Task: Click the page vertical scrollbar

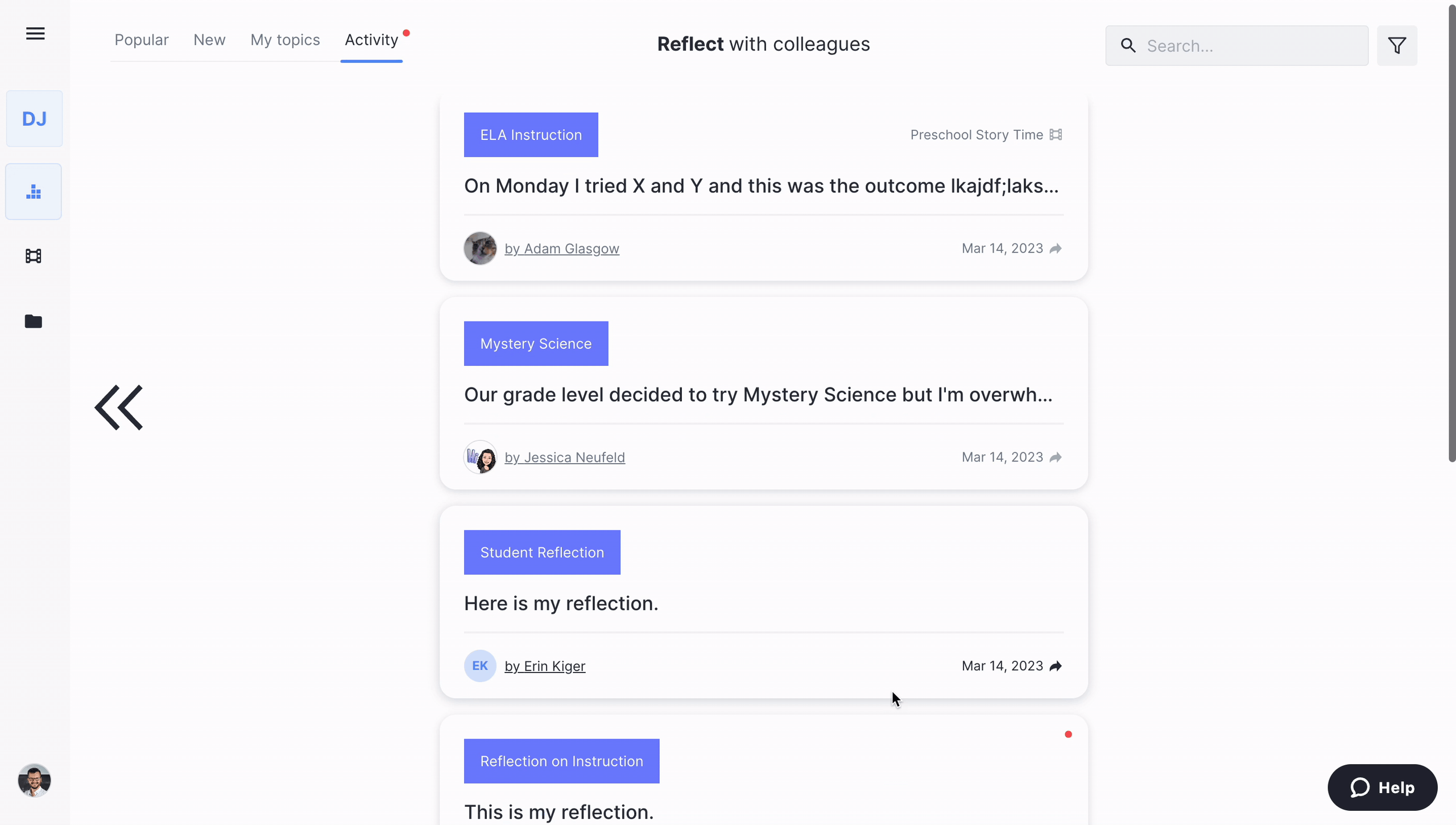Action: [x=1451, y=228]
